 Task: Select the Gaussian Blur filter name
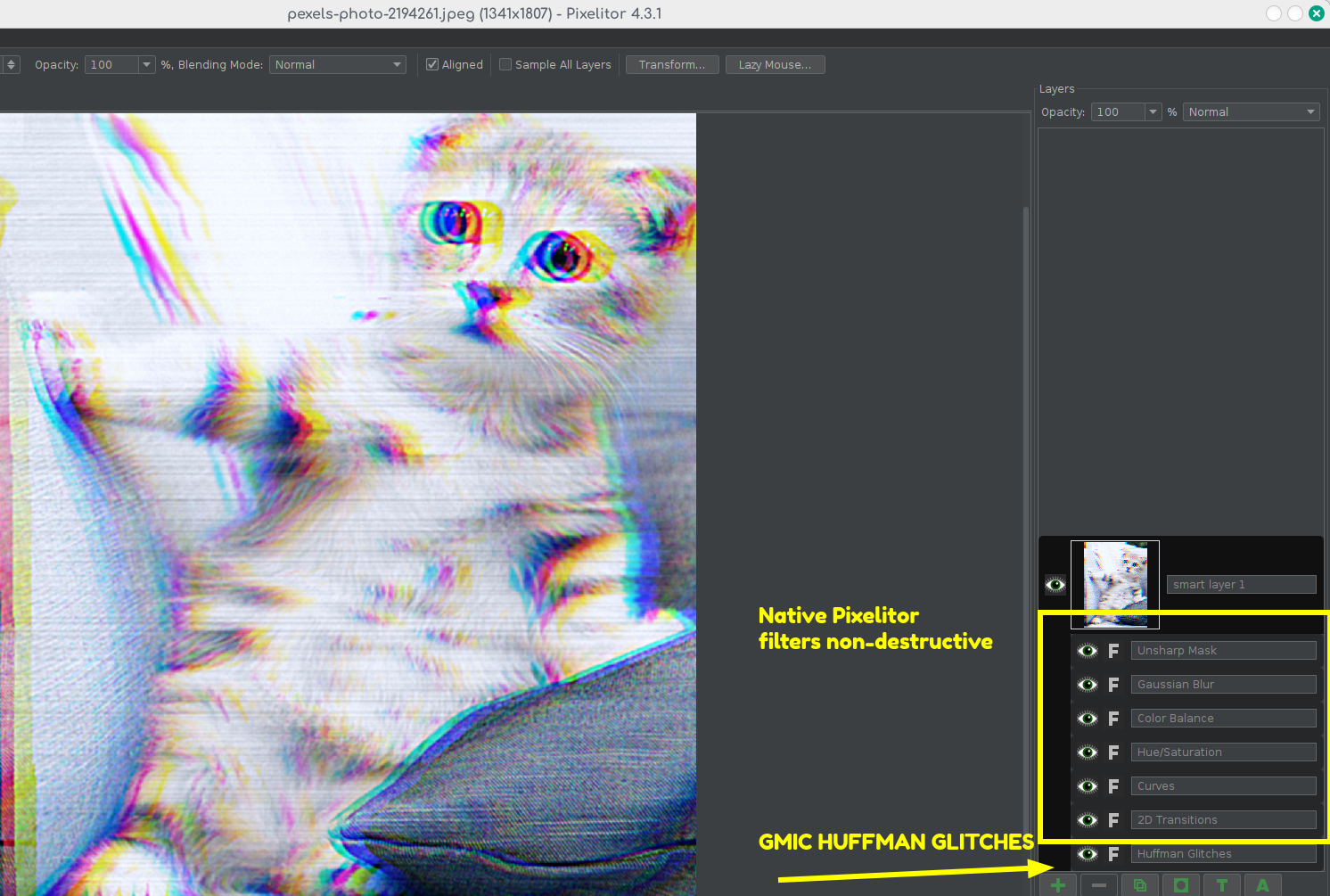[1224, 685]
